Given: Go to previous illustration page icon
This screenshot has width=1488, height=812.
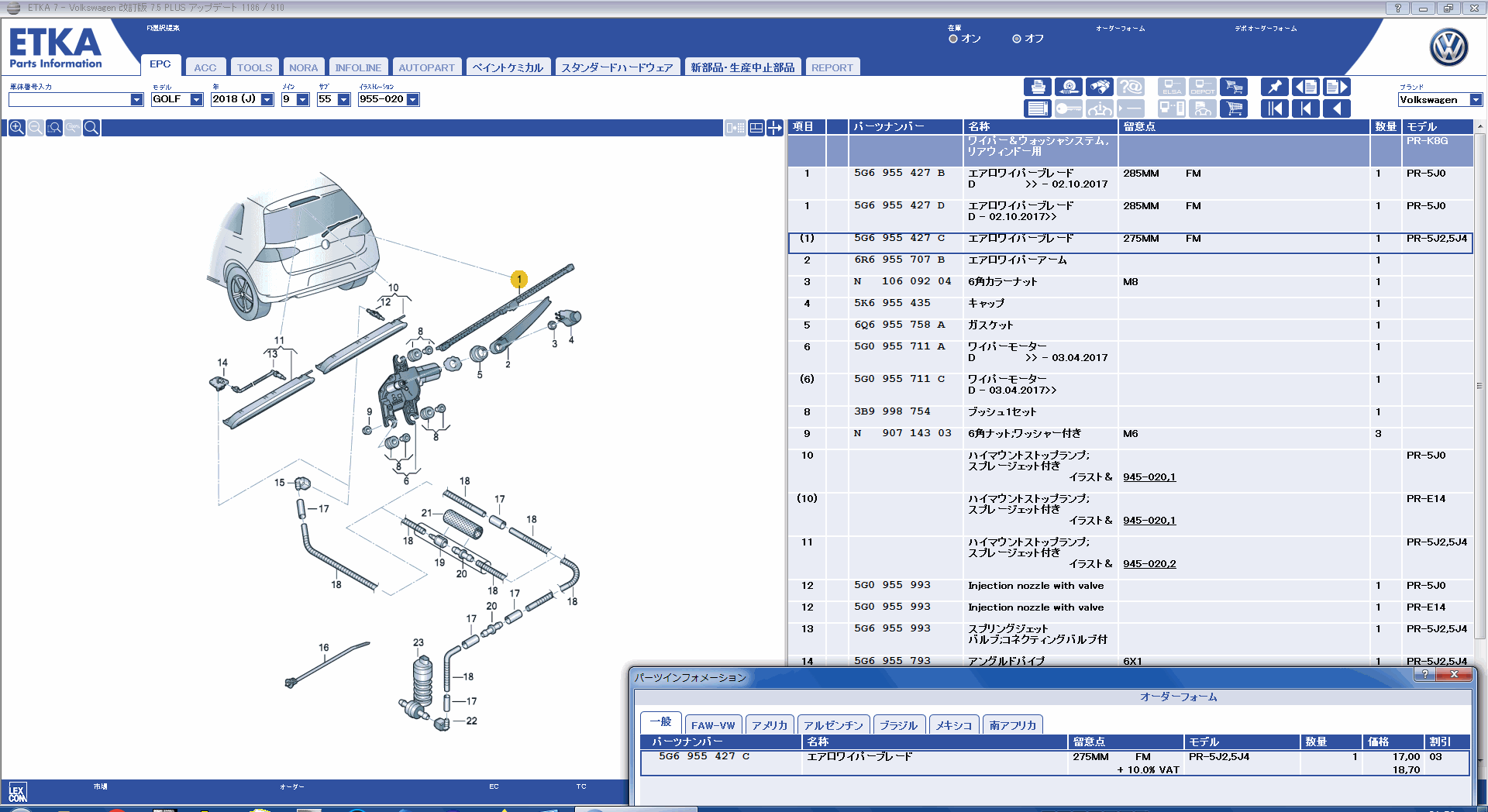Looking at the screenshot, I should click(1305, 87).
